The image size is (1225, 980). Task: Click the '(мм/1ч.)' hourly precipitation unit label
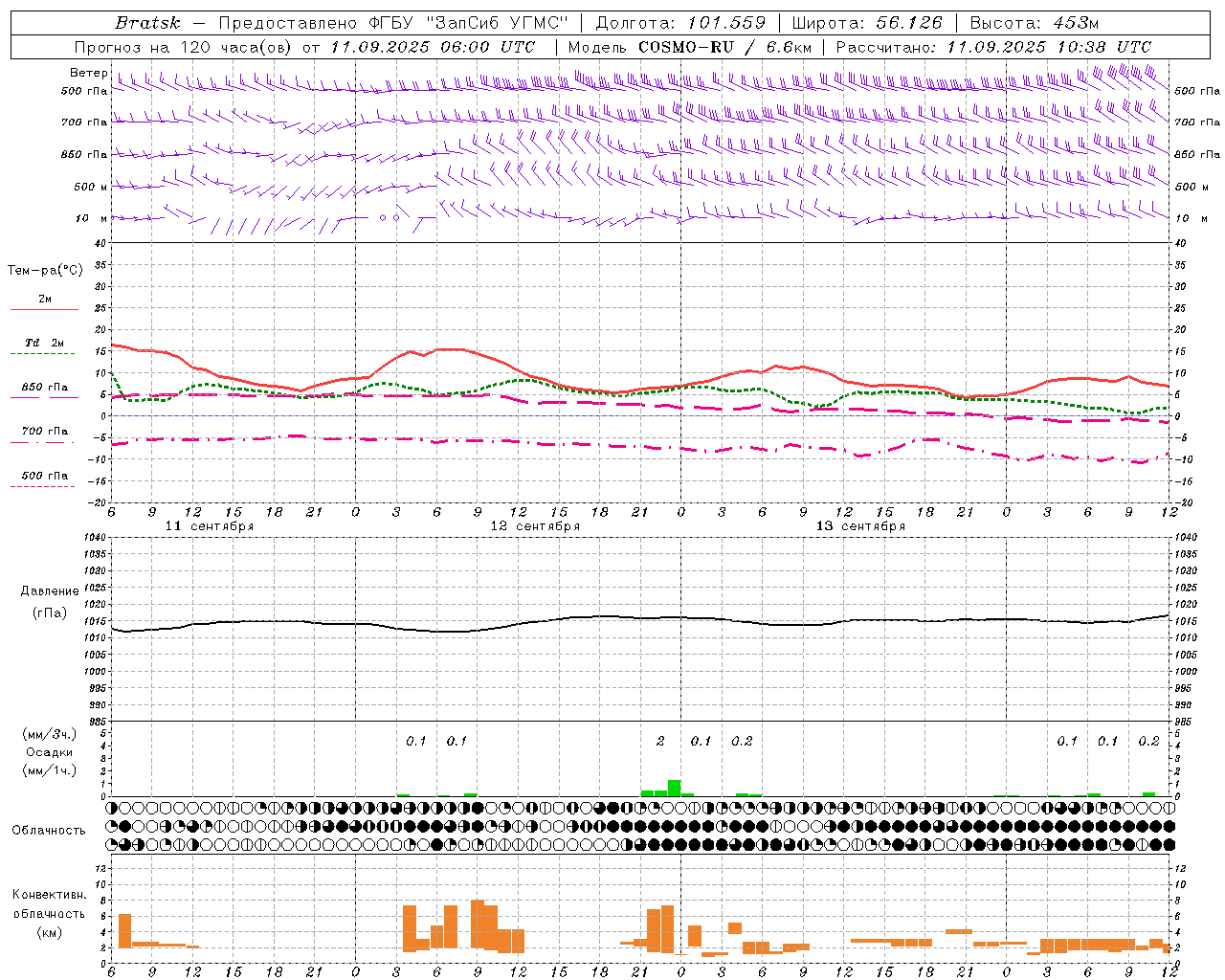[49, 770]
